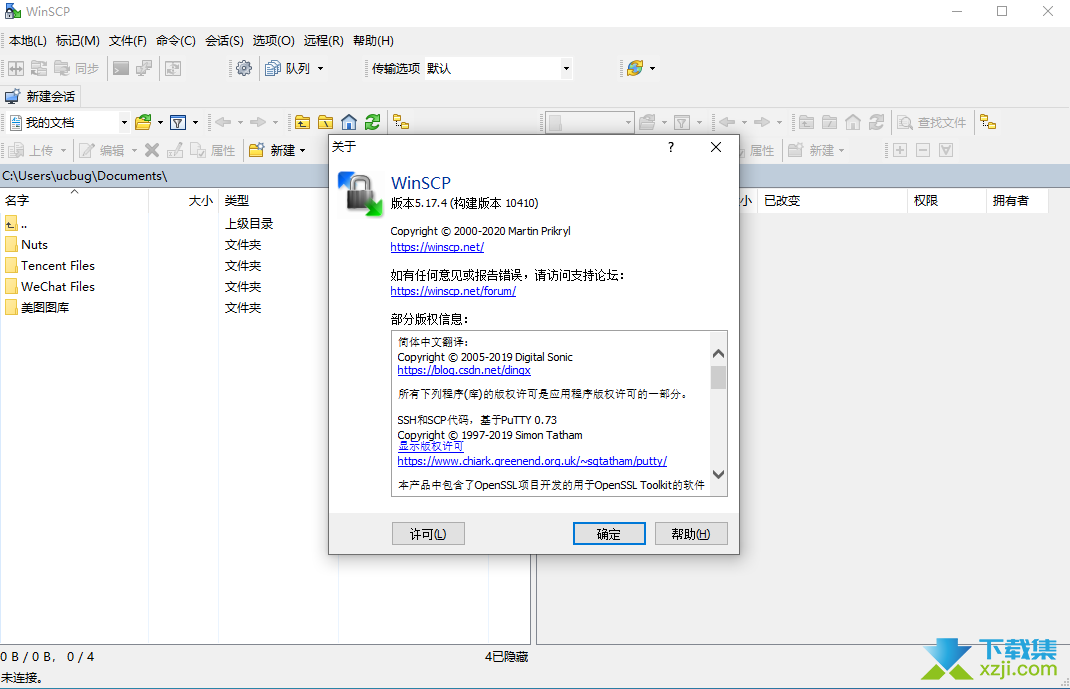Open the blog.csdn.net/dingx link

[x=464, y=370]
